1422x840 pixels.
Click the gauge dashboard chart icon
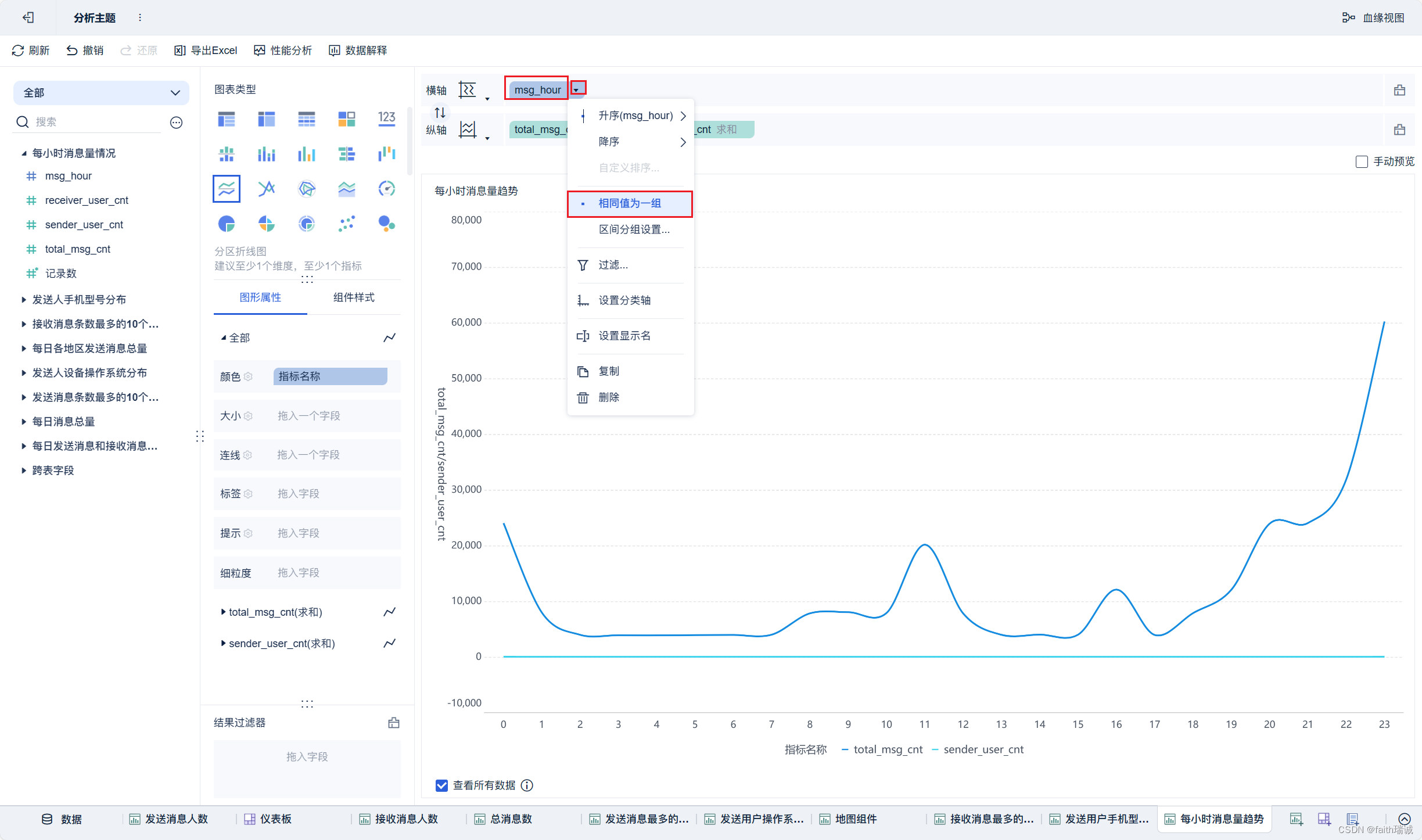click(386, 189)
